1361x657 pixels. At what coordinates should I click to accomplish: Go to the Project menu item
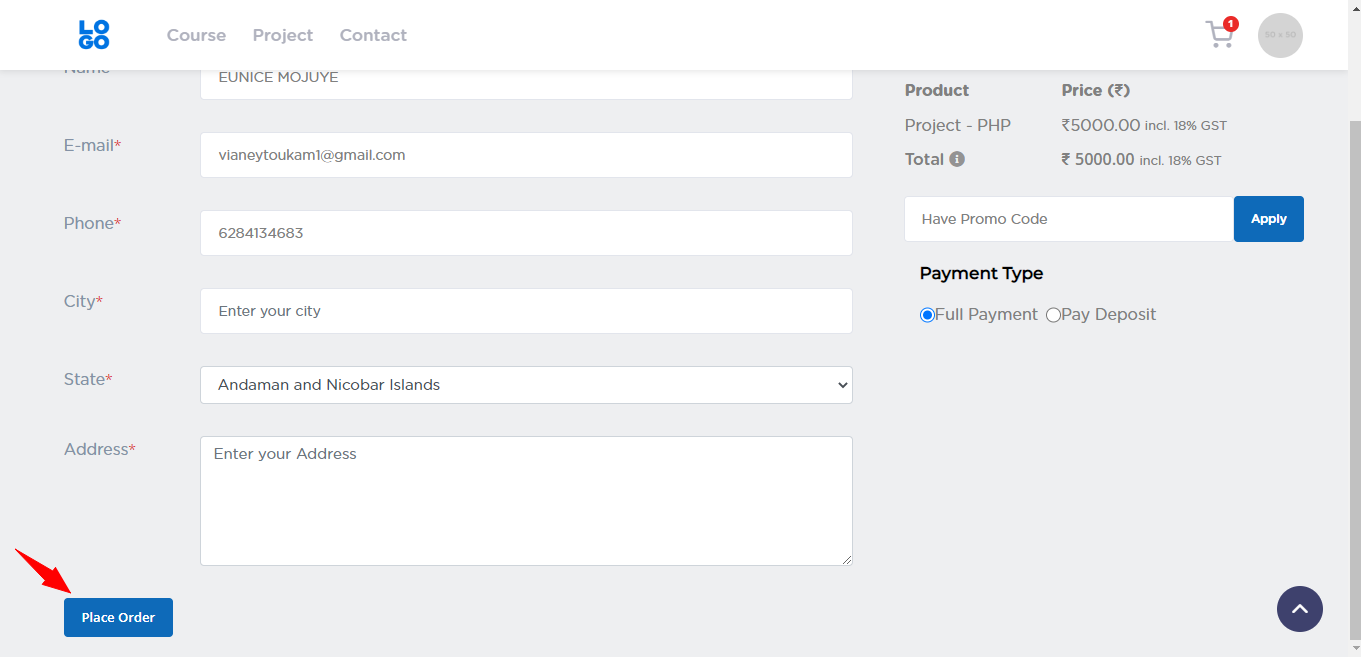(x=283, y=35)
